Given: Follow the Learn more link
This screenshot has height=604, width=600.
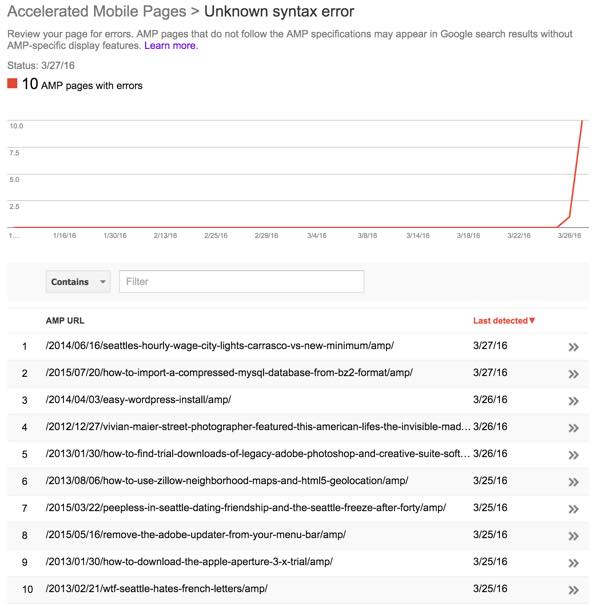Looking at the screenshot, I should 171,46.
